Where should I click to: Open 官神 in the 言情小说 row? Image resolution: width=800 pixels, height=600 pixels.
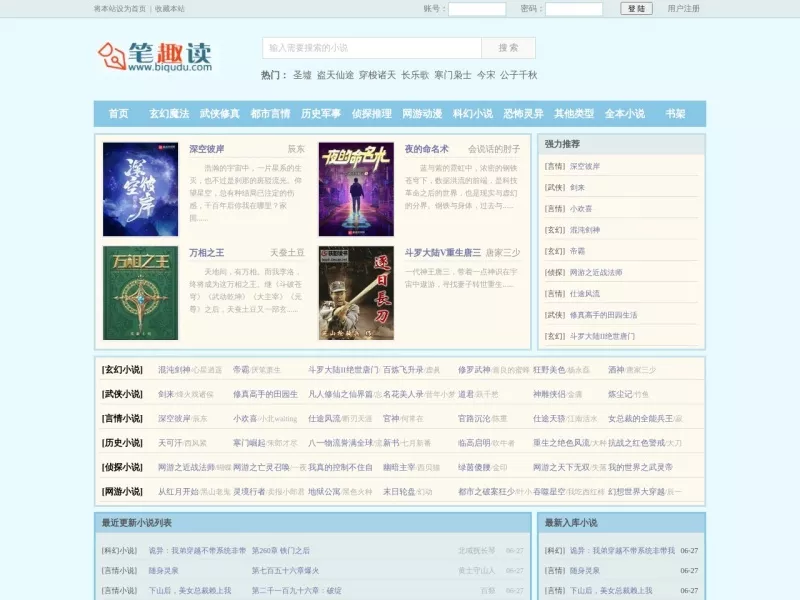391,418
